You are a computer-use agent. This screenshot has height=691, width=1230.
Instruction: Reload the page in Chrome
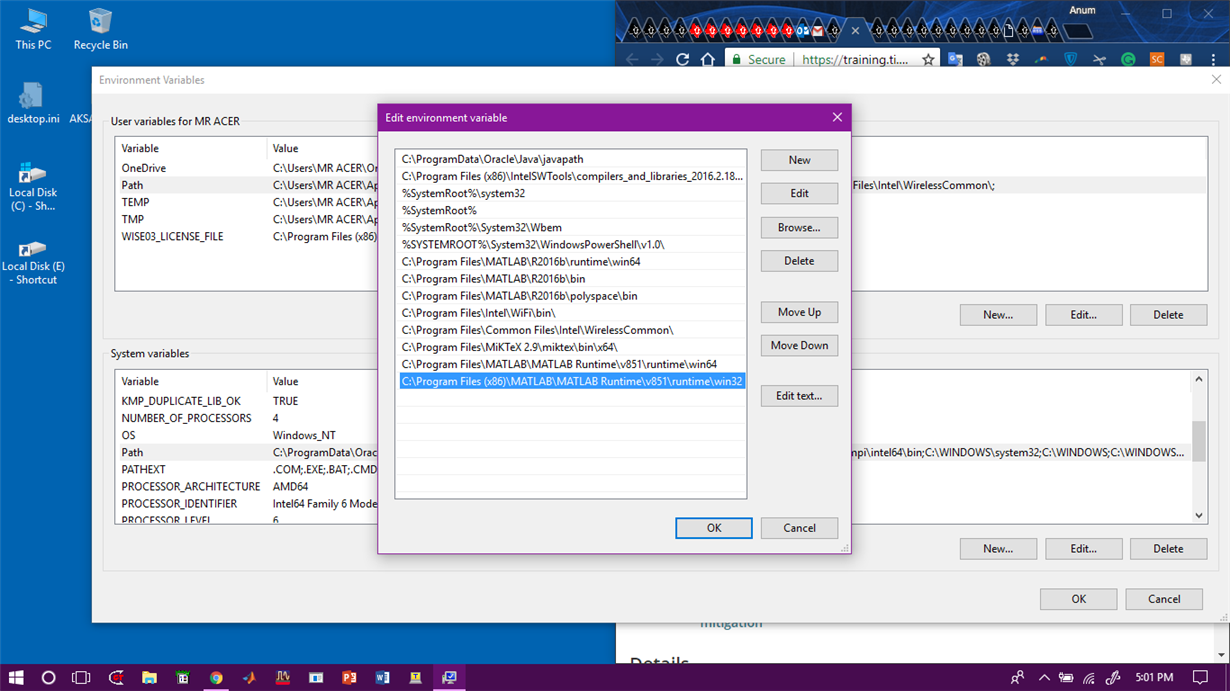tap(682, 60)
